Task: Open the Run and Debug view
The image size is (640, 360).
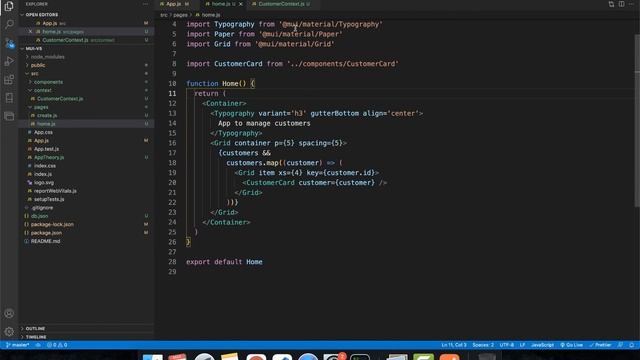Action: 9,61
